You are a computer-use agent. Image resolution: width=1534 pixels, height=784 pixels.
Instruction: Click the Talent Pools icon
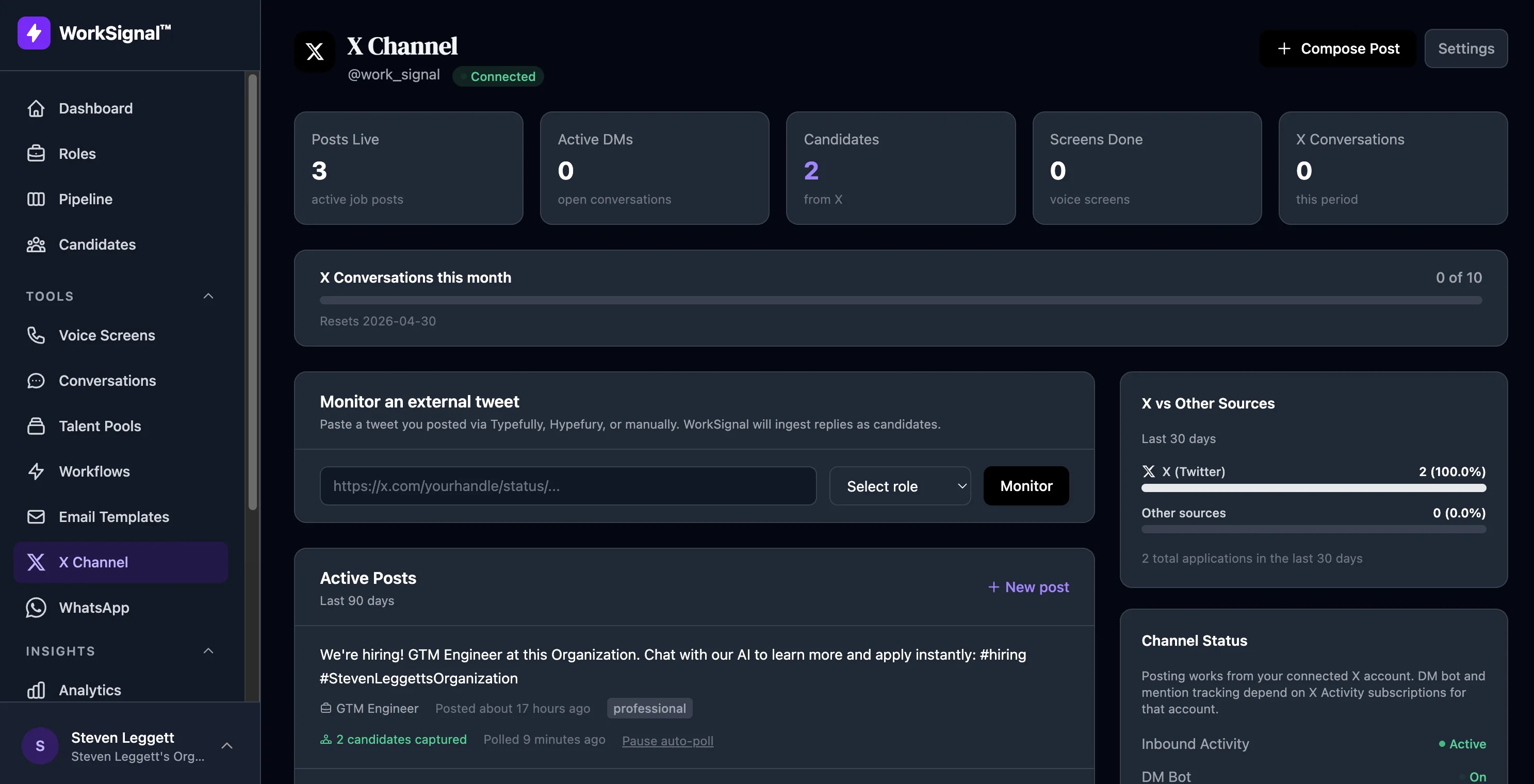pos(36,426)
